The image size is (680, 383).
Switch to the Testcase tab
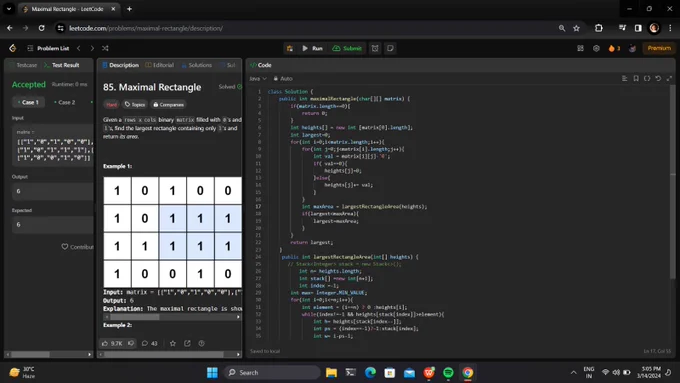tap(23, 65)
